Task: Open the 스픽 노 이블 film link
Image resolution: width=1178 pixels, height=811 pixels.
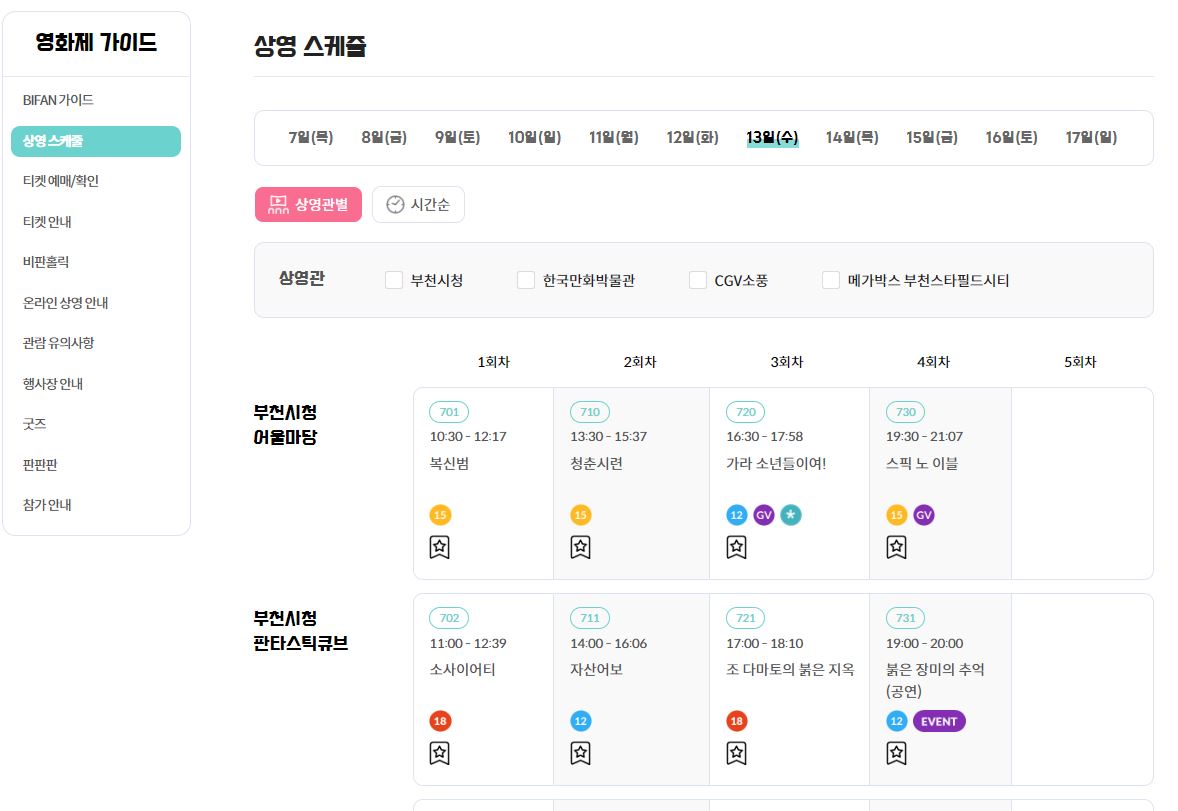Action: tap(922, 464)
